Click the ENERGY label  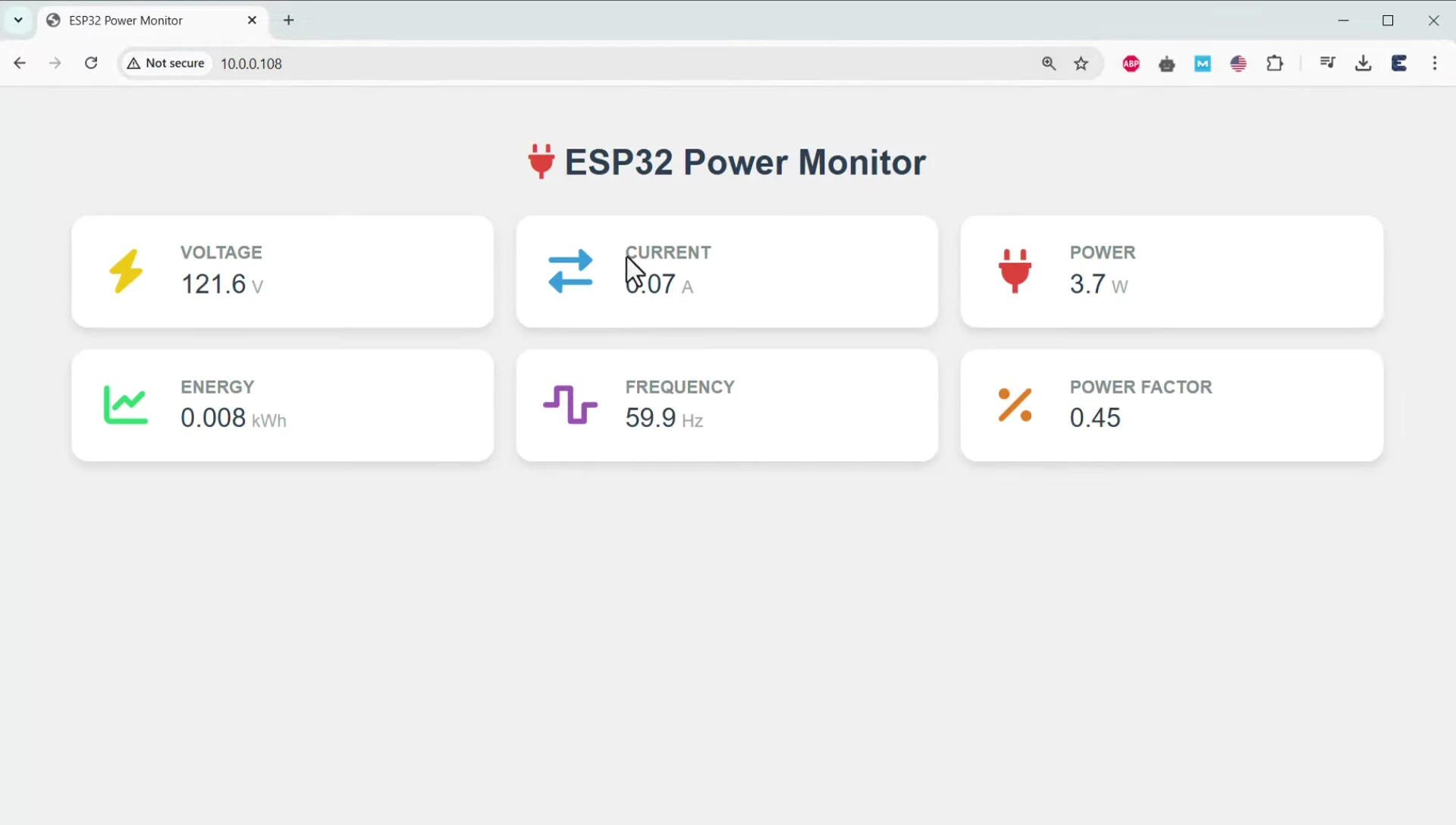point(218,387)
